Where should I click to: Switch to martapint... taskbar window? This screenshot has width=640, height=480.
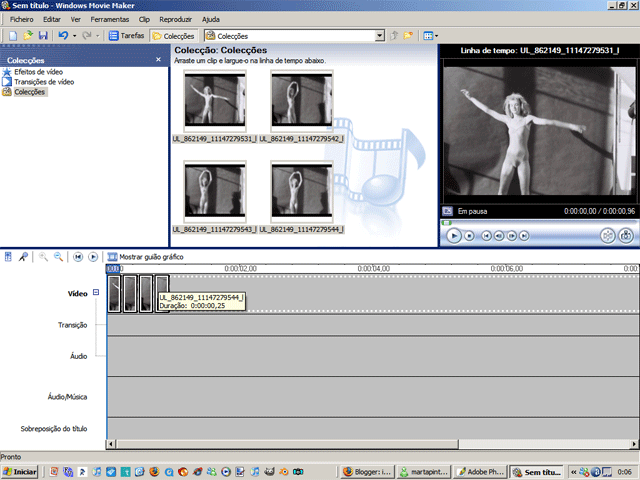click(x=424, y=472)
